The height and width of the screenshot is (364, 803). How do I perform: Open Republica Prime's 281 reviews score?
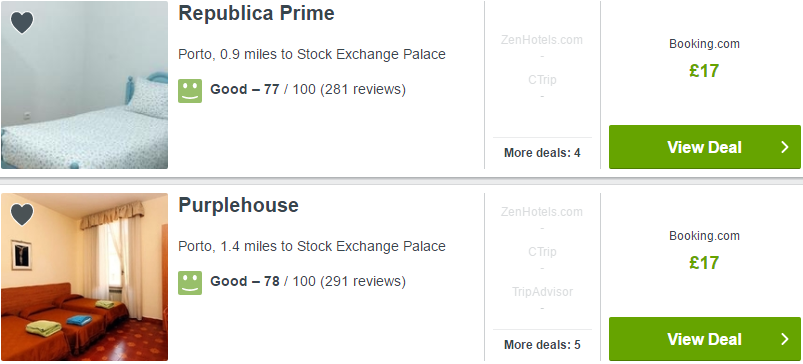(x=308, y=90)
